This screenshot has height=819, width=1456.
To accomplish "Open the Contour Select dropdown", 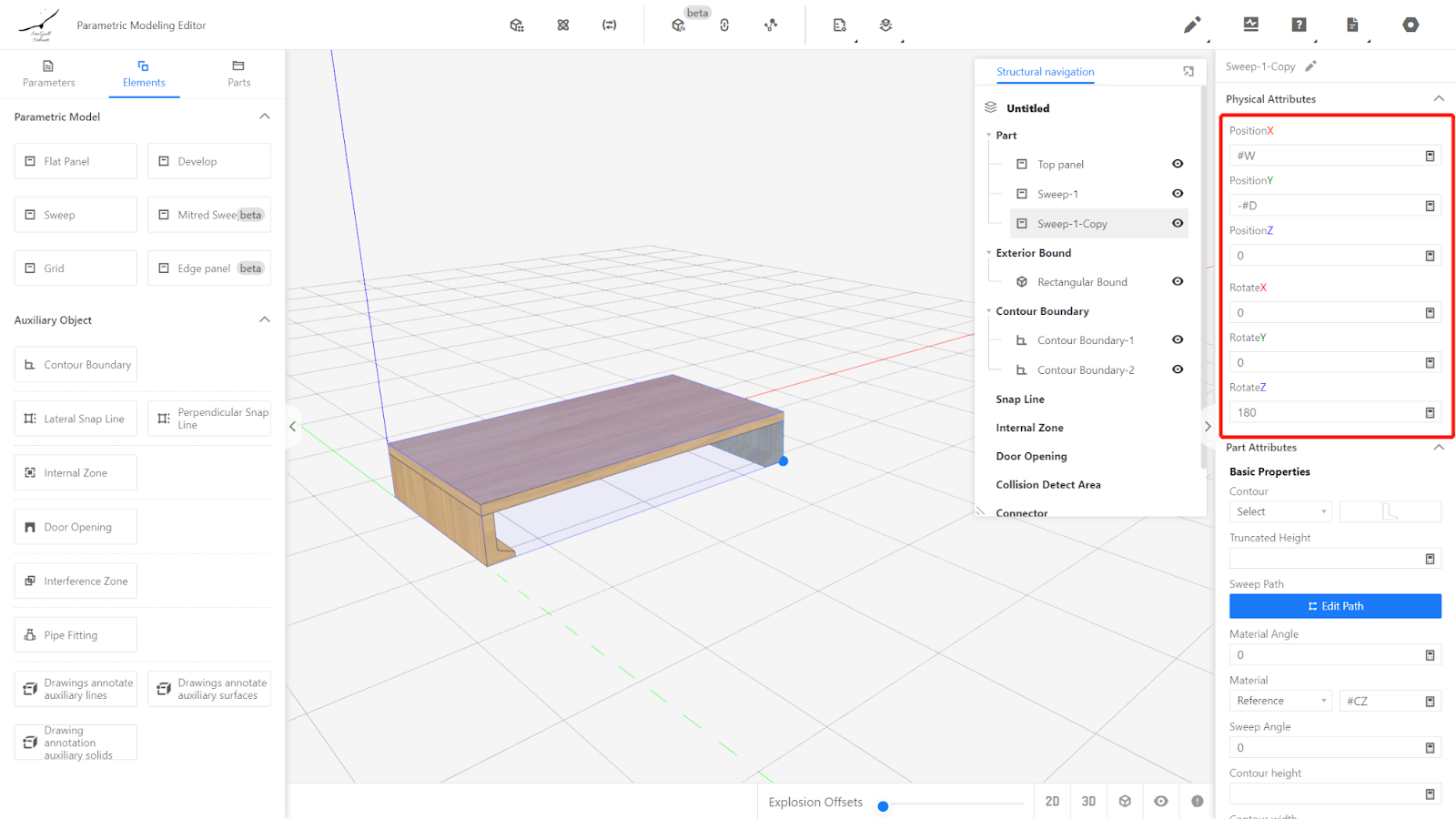I will [1279, 512].
